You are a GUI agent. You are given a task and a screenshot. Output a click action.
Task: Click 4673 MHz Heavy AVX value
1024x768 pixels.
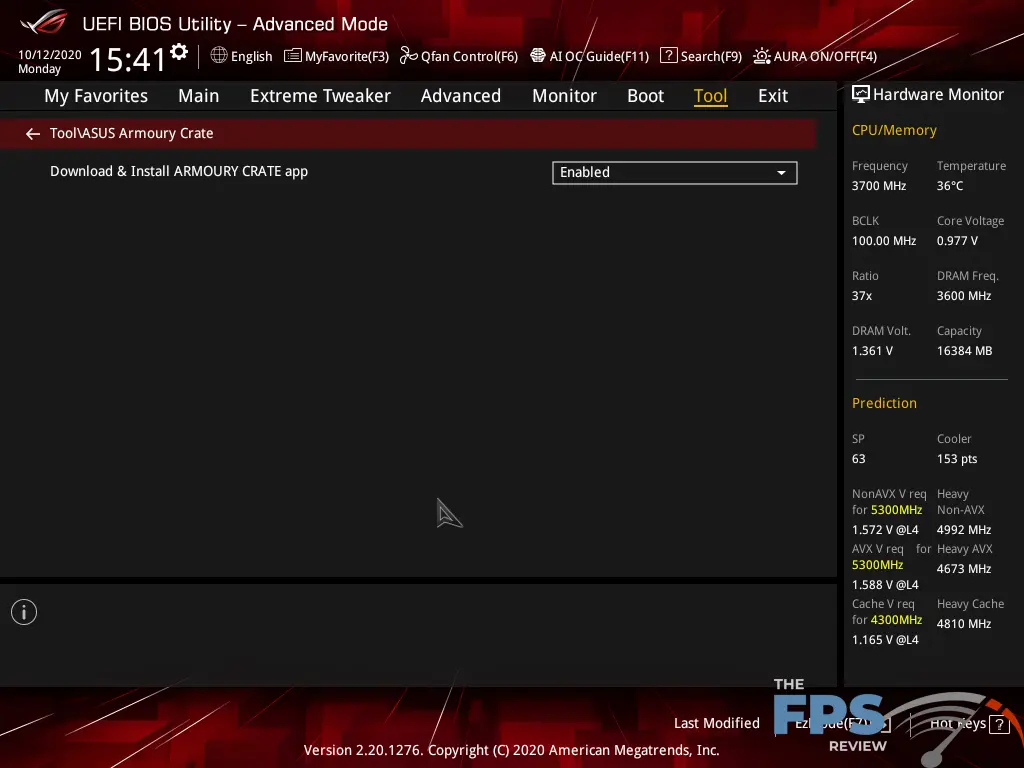click(963, 569)
